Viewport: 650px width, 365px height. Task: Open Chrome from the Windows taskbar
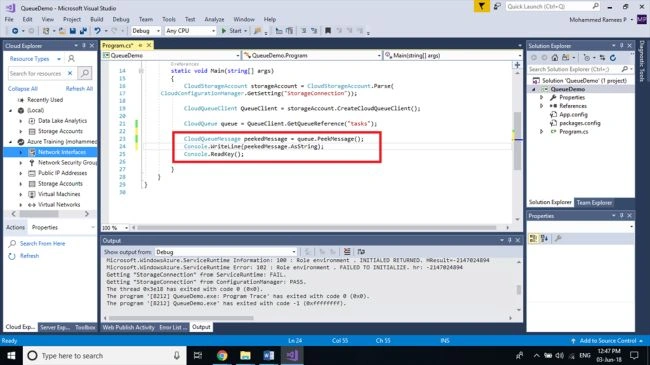222,355
